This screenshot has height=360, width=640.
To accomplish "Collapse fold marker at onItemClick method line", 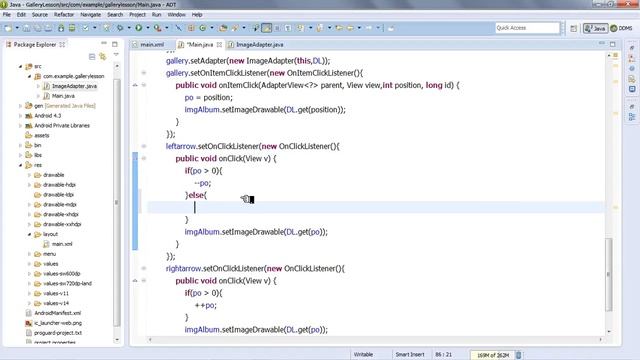I will pos(144,85).
